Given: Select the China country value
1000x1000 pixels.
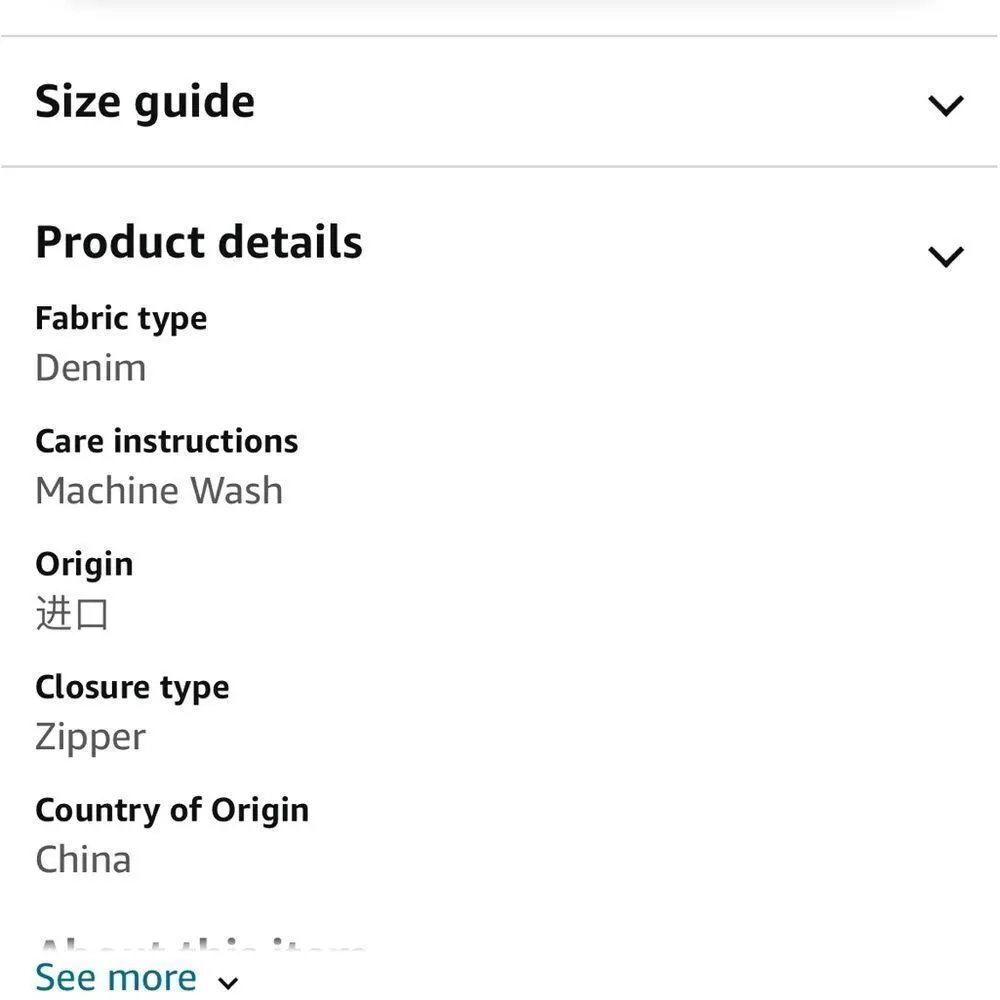Looking at the screenshot, I should click(83, 860).
